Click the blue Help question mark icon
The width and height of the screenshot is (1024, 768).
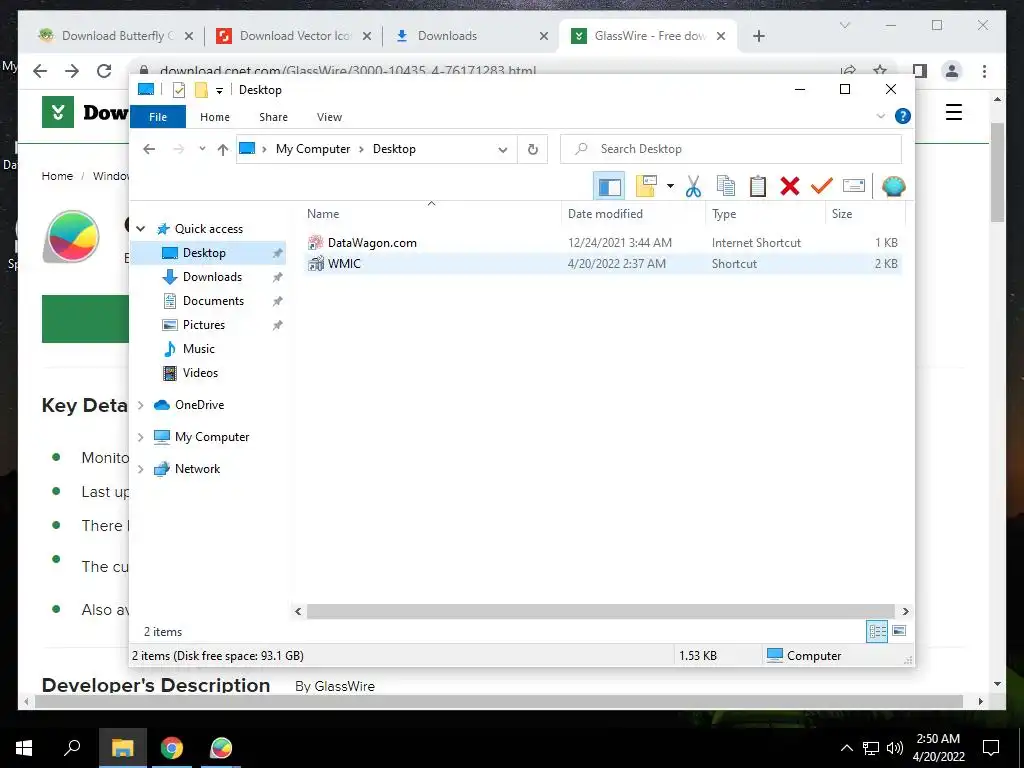pyautogui.click(x=903, y=116)
